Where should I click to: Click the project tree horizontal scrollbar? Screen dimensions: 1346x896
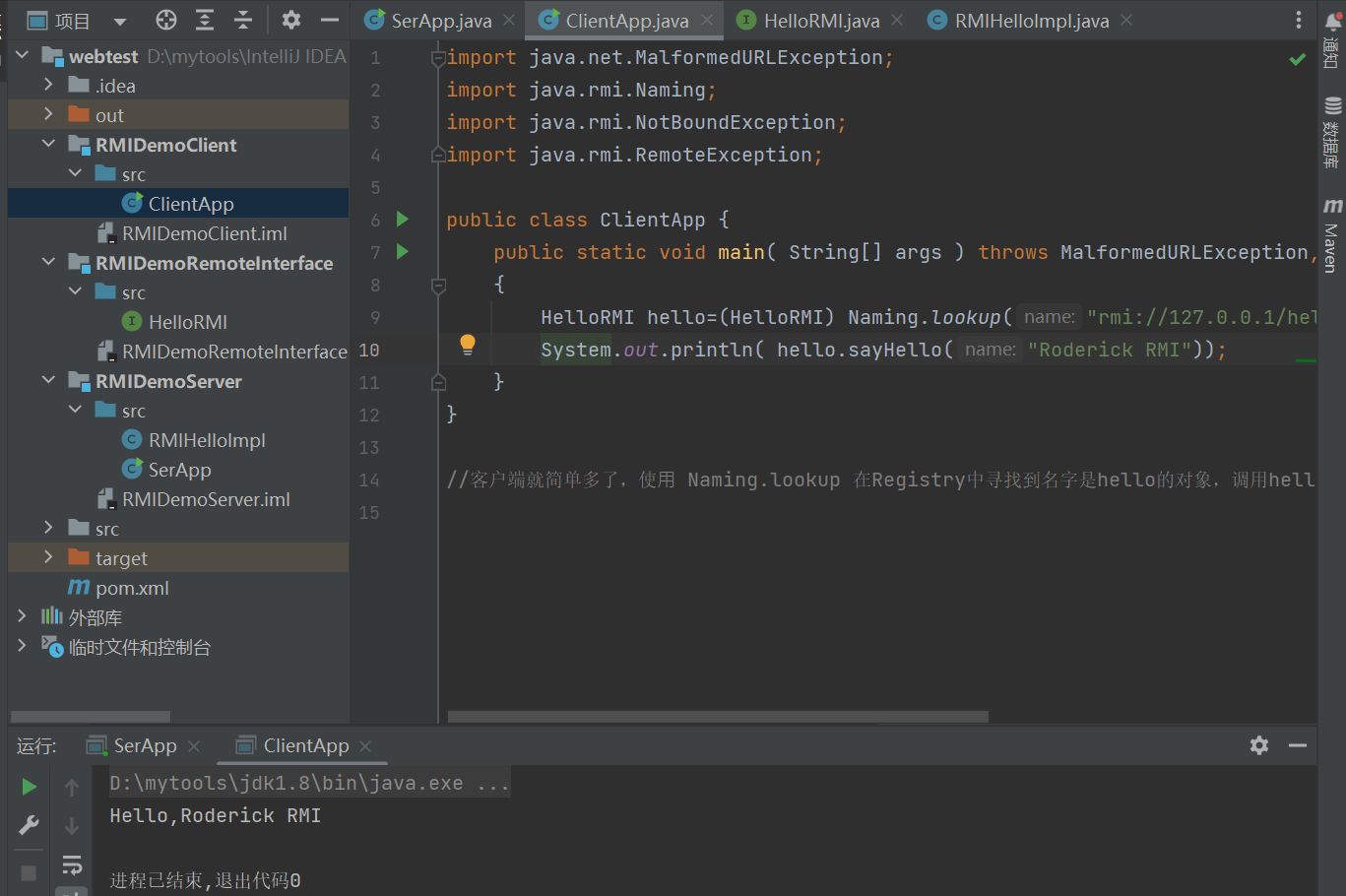point(90,717)
